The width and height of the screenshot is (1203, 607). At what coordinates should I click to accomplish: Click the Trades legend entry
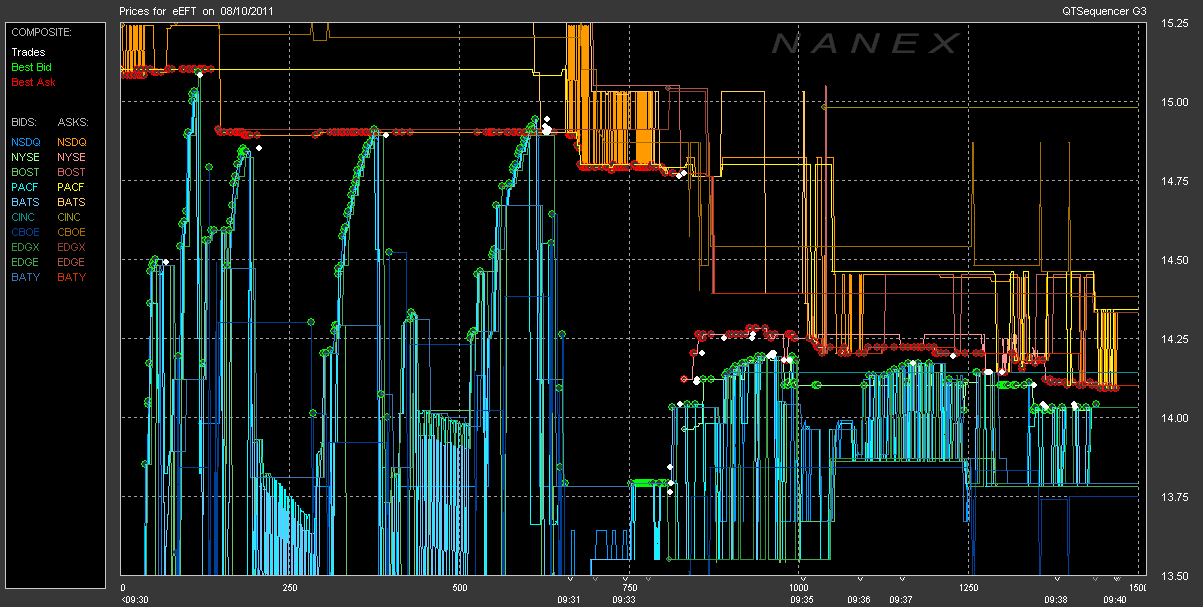click(x=28, y=52)
